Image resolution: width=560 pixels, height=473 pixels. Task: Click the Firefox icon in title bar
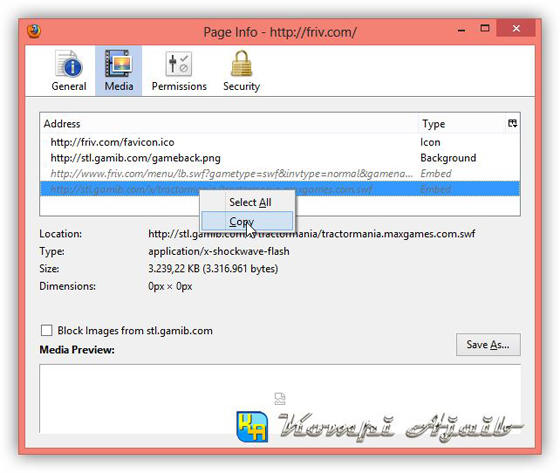[x=34, y=31]
